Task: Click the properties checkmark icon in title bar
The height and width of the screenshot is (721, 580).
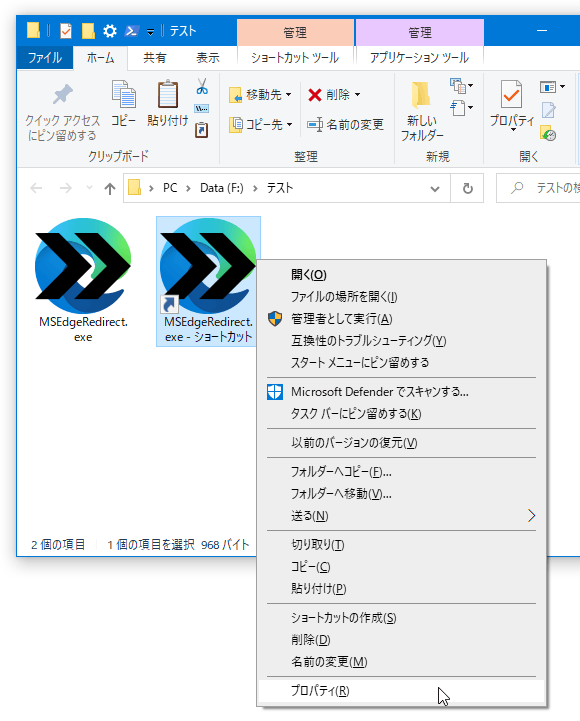Action: coord(66,31)
